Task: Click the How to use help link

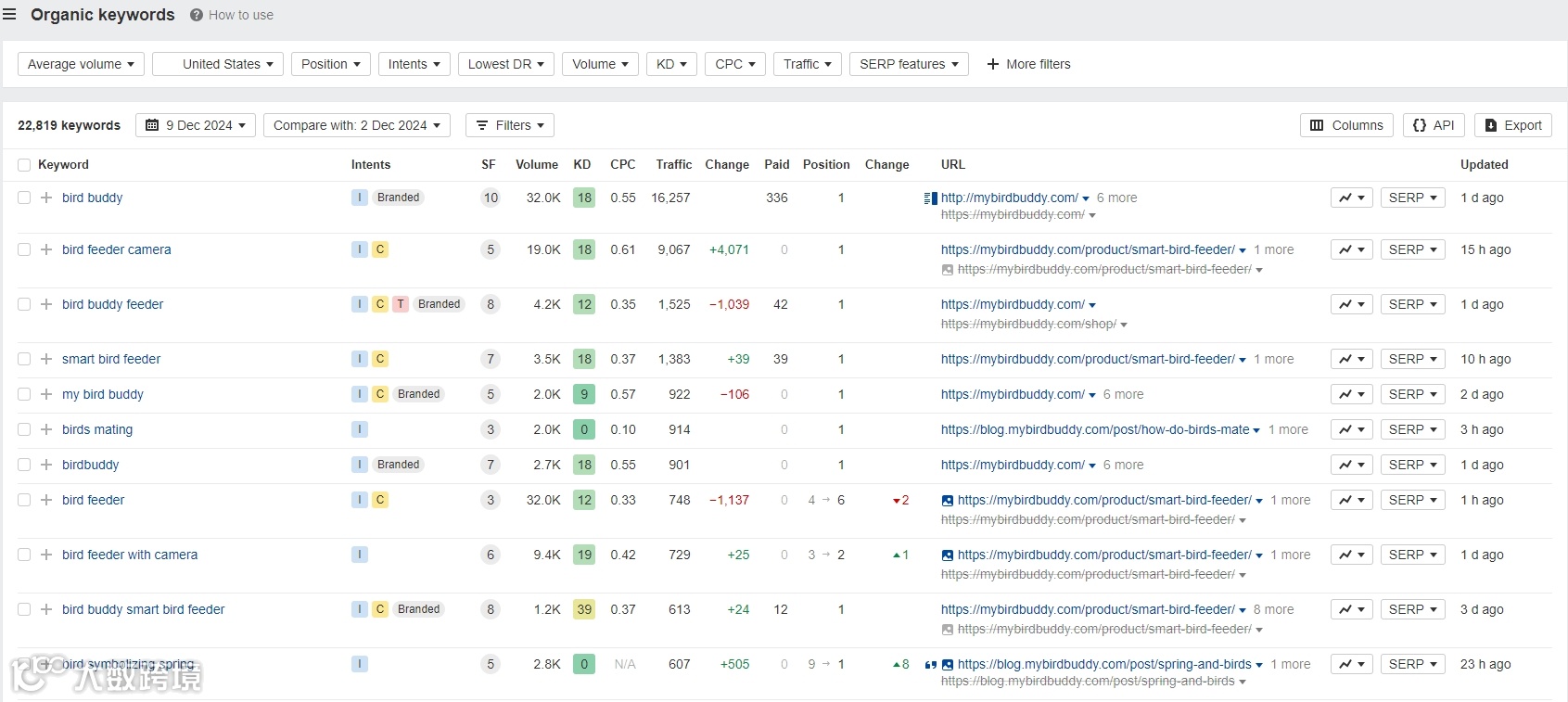Action: [x=232, y=15]
